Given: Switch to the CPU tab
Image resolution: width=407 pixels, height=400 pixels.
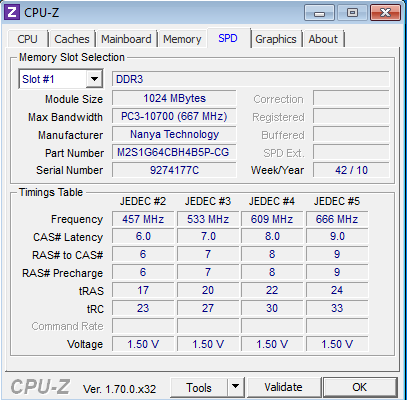Looking at the screenshot, I should 27,39.
